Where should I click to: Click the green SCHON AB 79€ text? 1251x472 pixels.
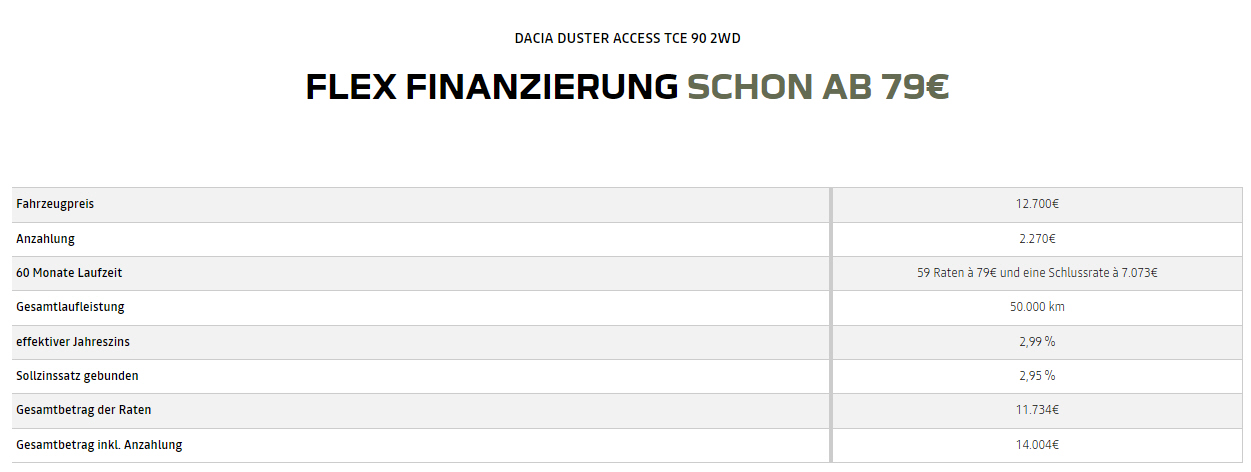point(817,88)
